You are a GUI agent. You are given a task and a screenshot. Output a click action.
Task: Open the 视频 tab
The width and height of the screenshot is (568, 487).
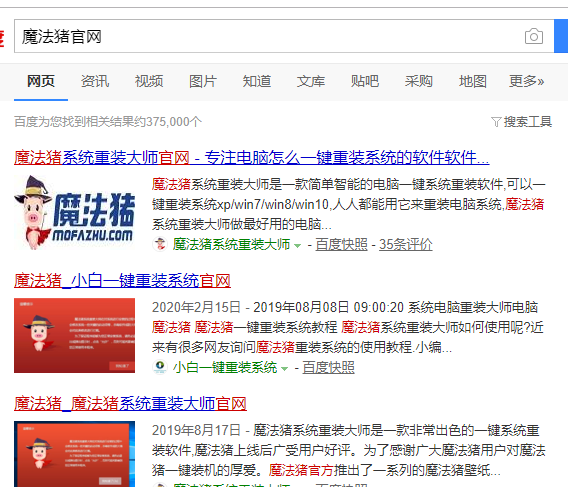[149, 81]
